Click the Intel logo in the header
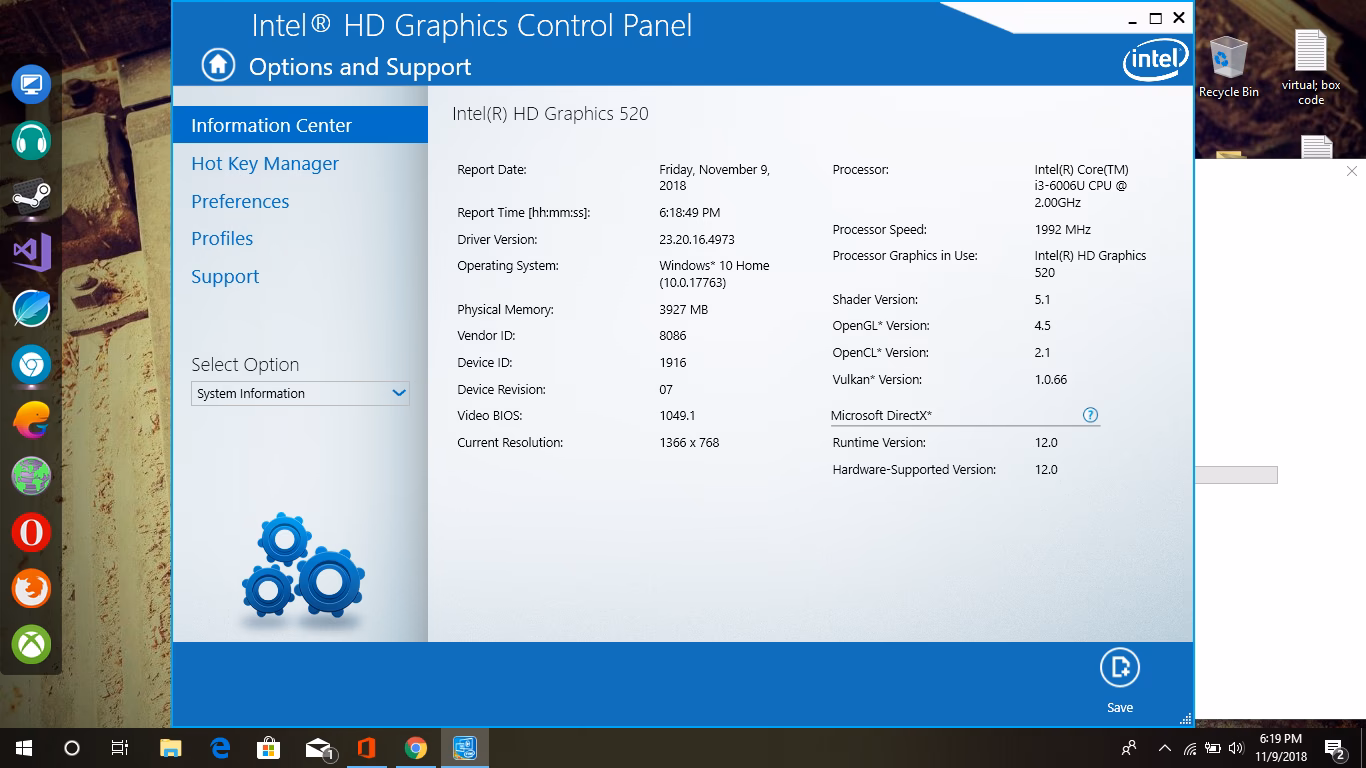The height and width of the screenshot is (768, 1366). (1155, 60)
